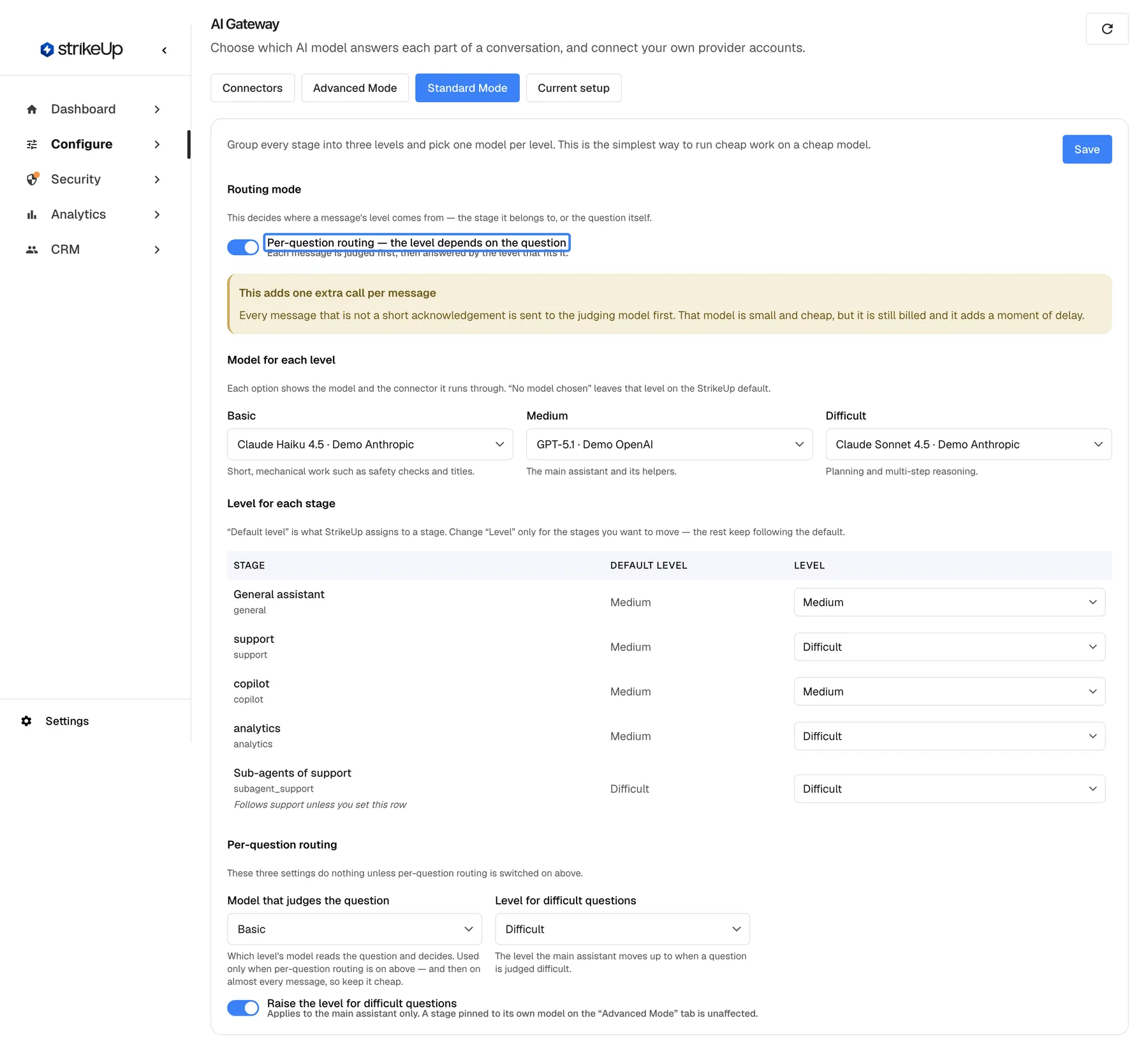Click the "subagent_support" stage identifier
Image resolution: width=1148 pixels, height=1048 pixels.
274,788
